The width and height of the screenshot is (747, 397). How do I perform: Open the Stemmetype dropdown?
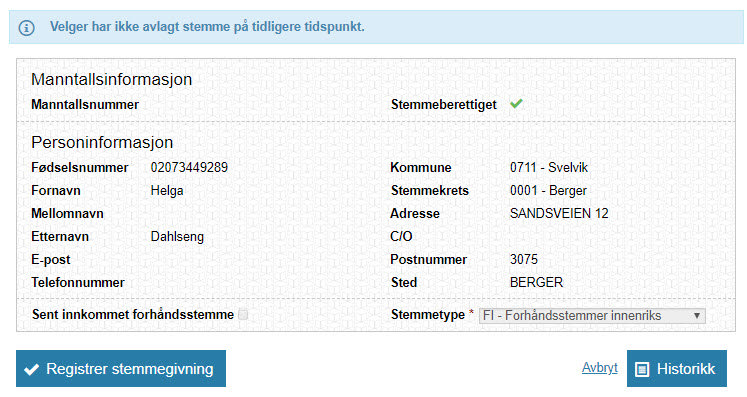coord(592,316)
